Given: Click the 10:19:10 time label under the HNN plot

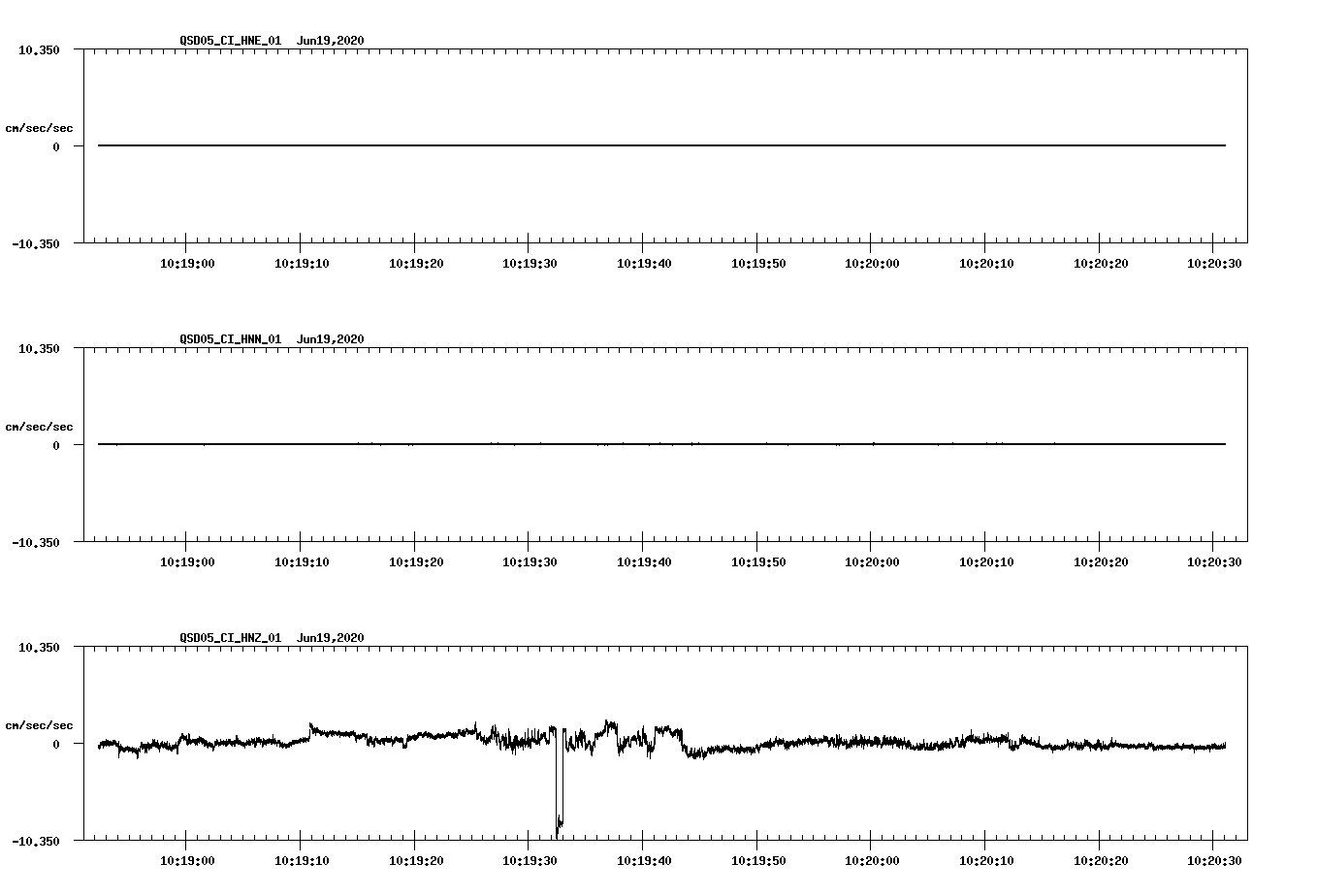Looking at the screenshot, I should [x=301, y=562].
